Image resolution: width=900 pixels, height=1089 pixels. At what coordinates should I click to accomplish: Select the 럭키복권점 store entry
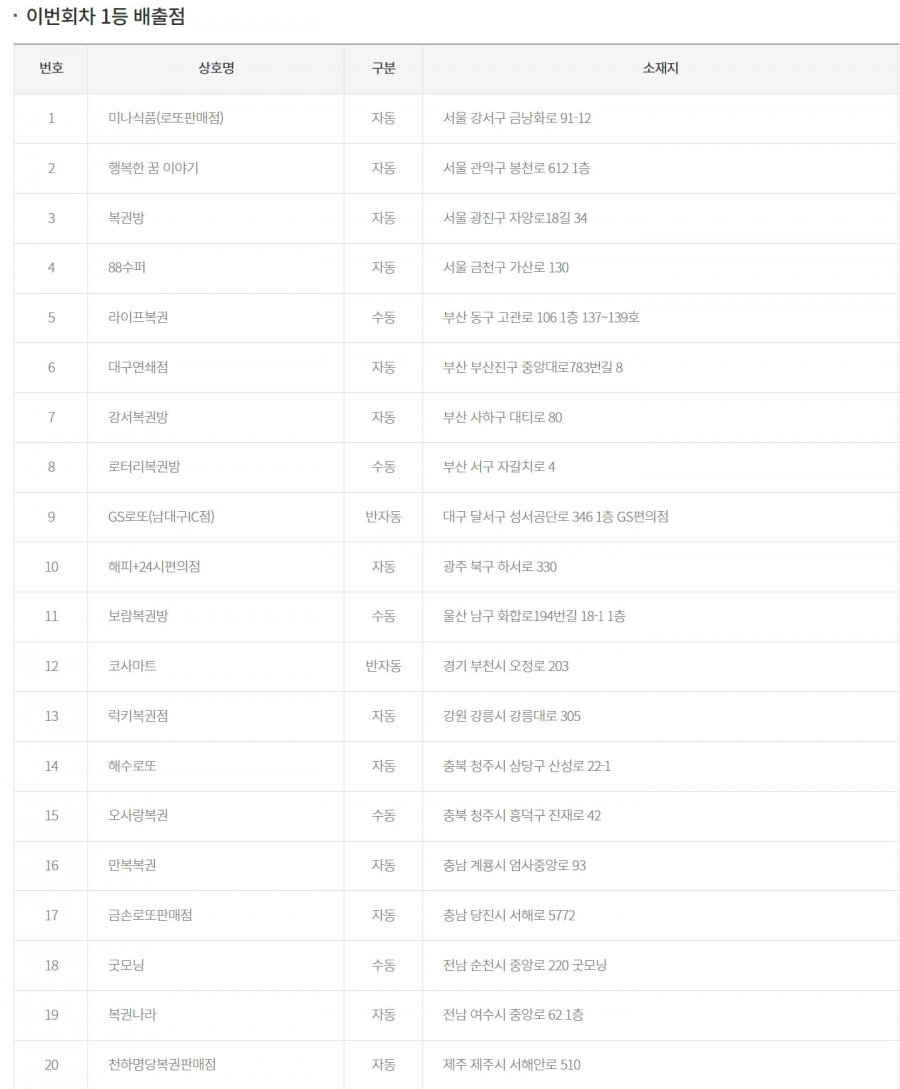138,716
